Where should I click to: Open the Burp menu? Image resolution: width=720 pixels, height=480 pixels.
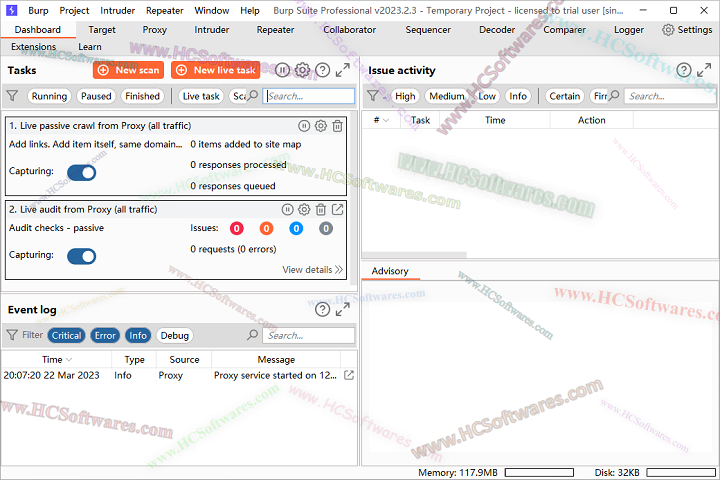38,10
